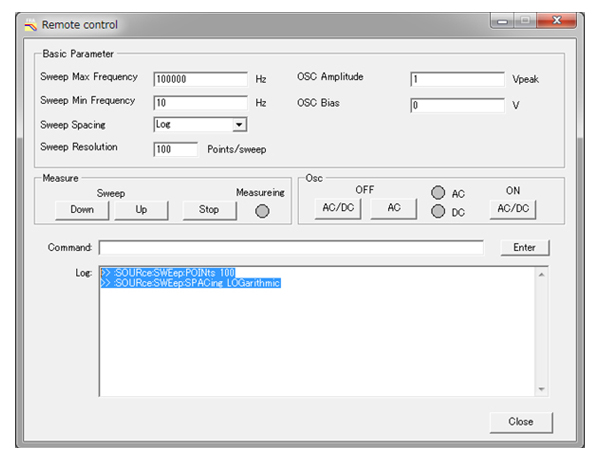Turn oscillator on with AC/DC button

tap(513, 208)
